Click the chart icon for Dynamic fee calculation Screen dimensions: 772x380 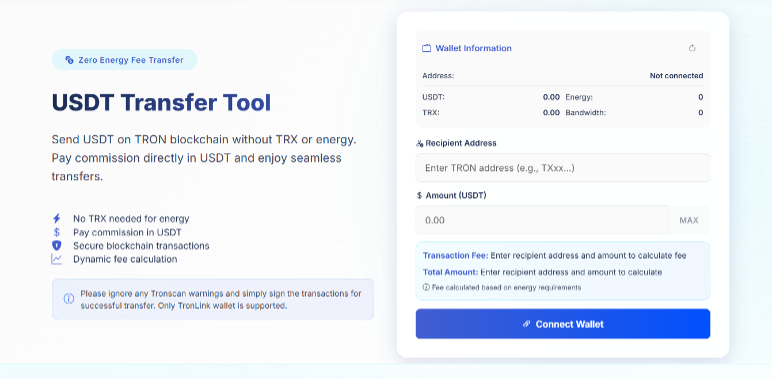tap(57, 259)
